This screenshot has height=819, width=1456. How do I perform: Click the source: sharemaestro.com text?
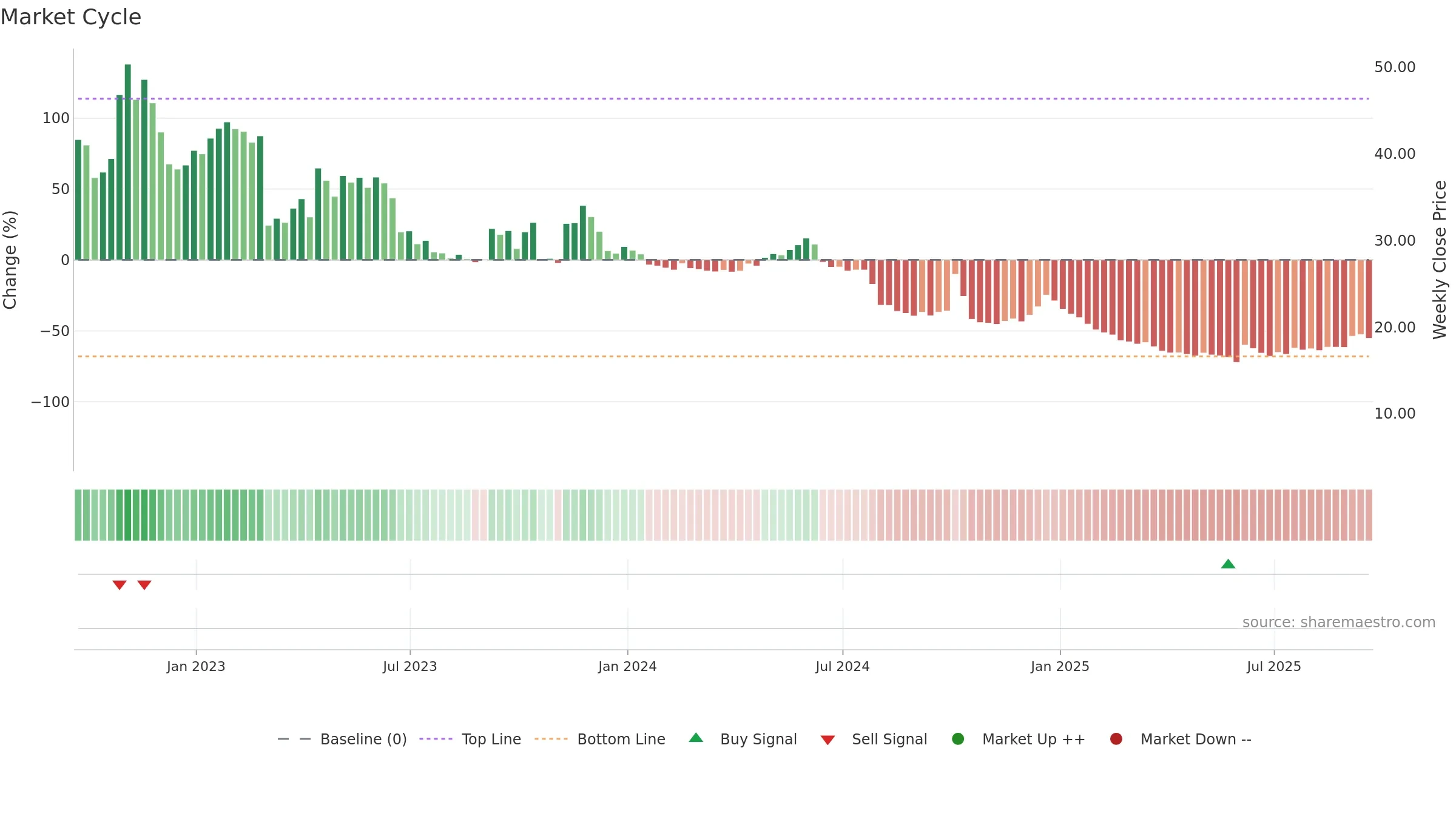pyautogui.click(x=1339, y=622)
